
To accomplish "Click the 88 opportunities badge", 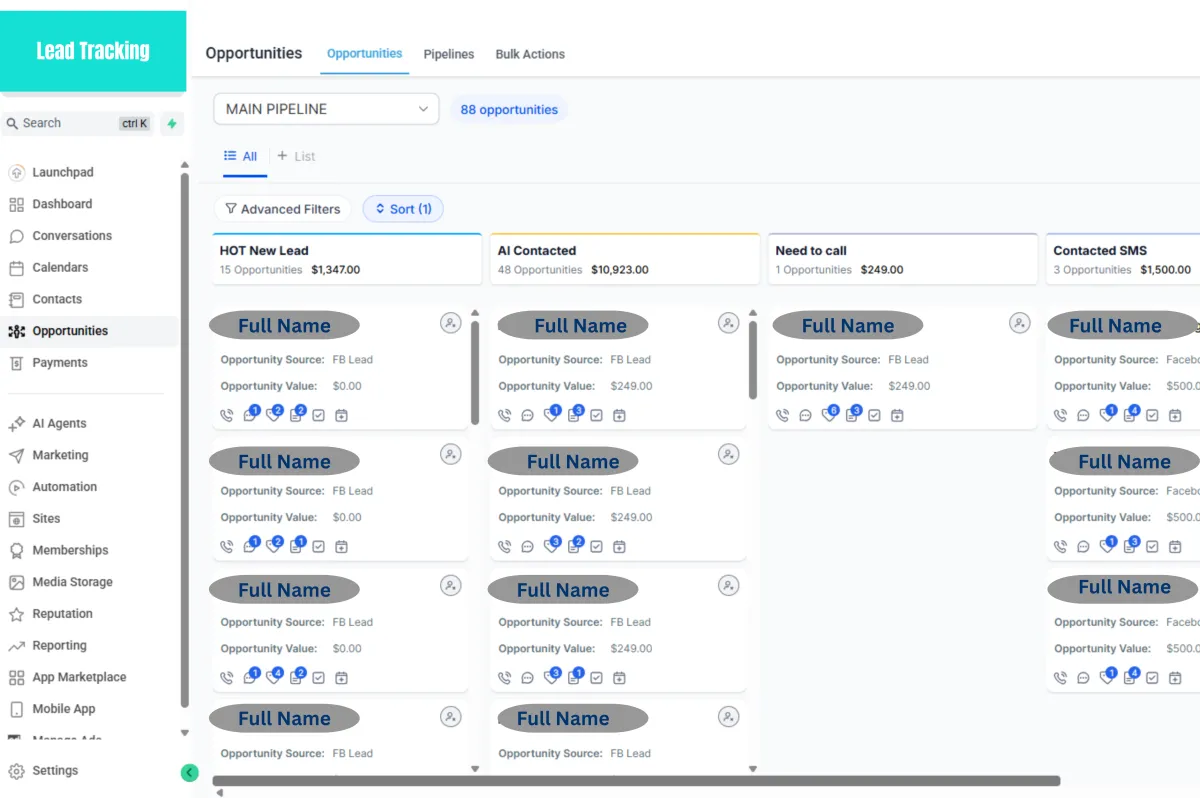I will click(x=509, y=110).
